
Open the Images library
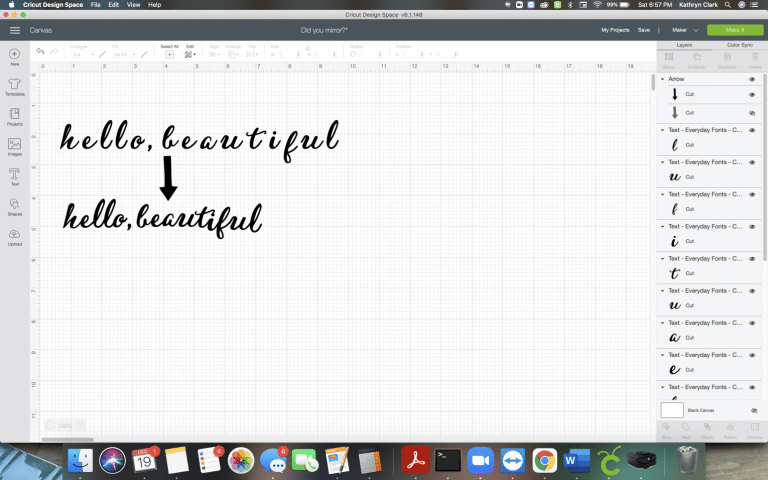(15, 146)
